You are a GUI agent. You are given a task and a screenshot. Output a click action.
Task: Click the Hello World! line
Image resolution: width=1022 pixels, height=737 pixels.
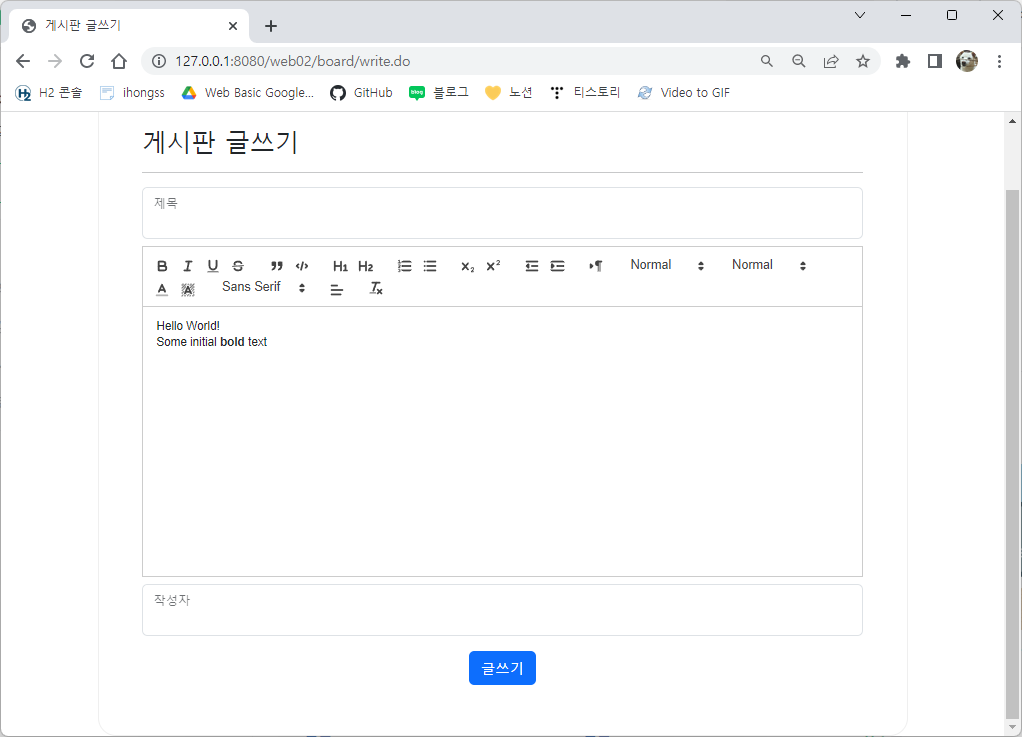tap(188, 326)
